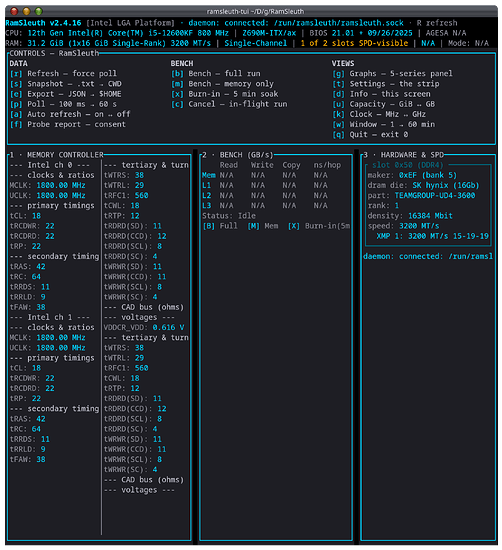Click the ns/hop column header
The image size is (502, 550).
pos(327,165)
